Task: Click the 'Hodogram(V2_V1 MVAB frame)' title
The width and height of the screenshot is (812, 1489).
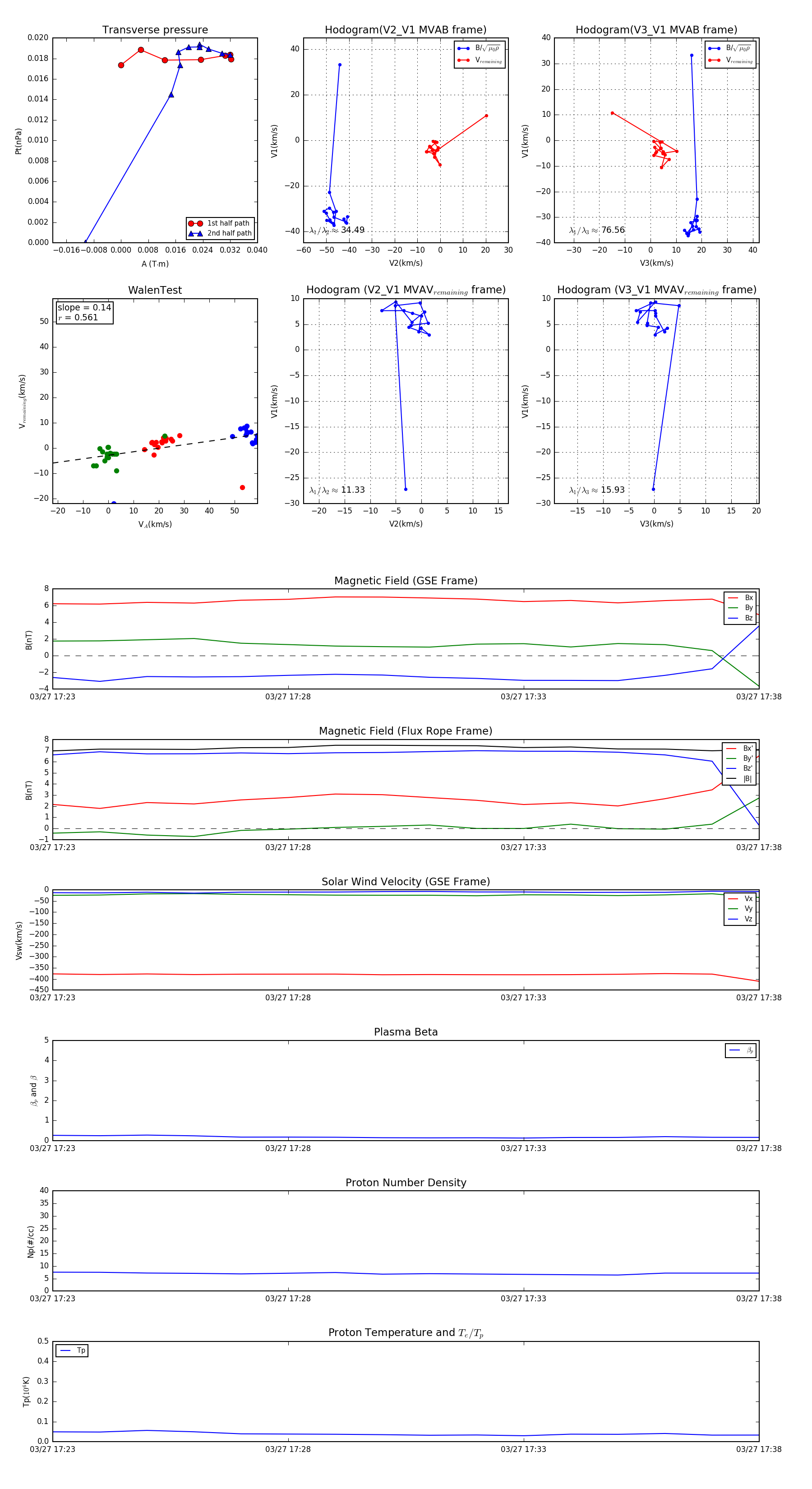Action: pyautogui.click(x=406, y=30)
